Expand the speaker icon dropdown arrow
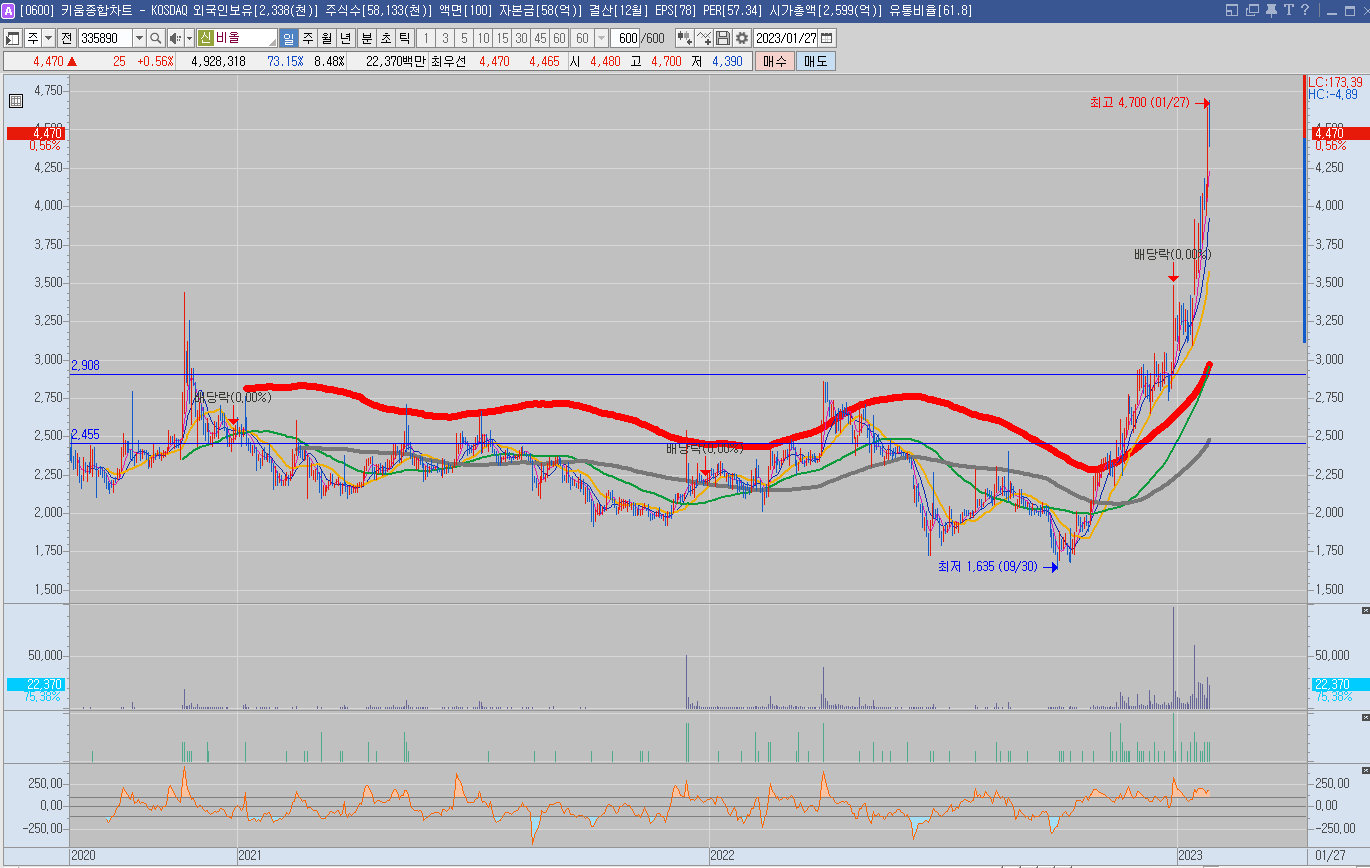This screenshot has width=1370, height=868. (189, 38)
